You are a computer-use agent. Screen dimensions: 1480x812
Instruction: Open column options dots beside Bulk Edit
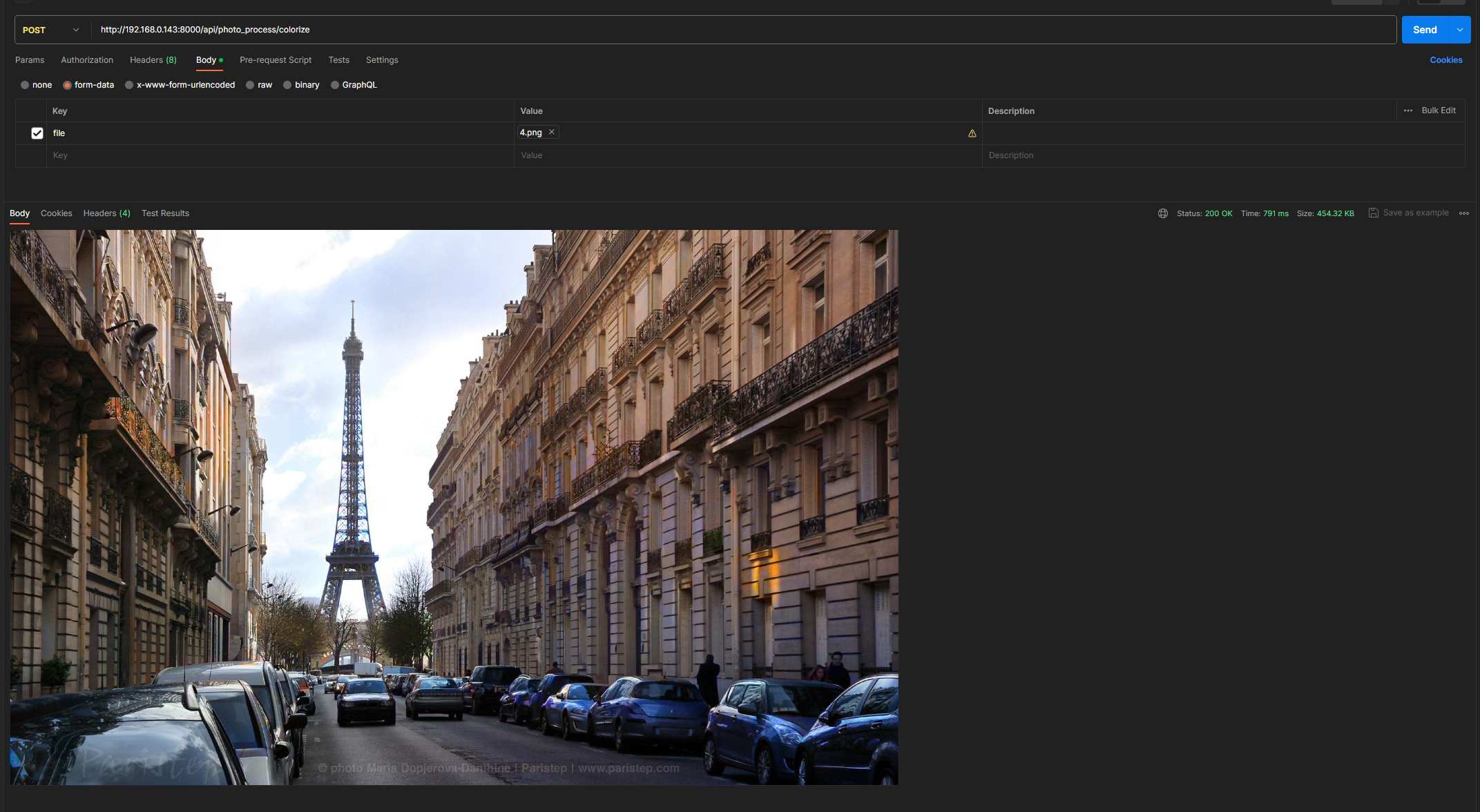[x=1408, y=110]
